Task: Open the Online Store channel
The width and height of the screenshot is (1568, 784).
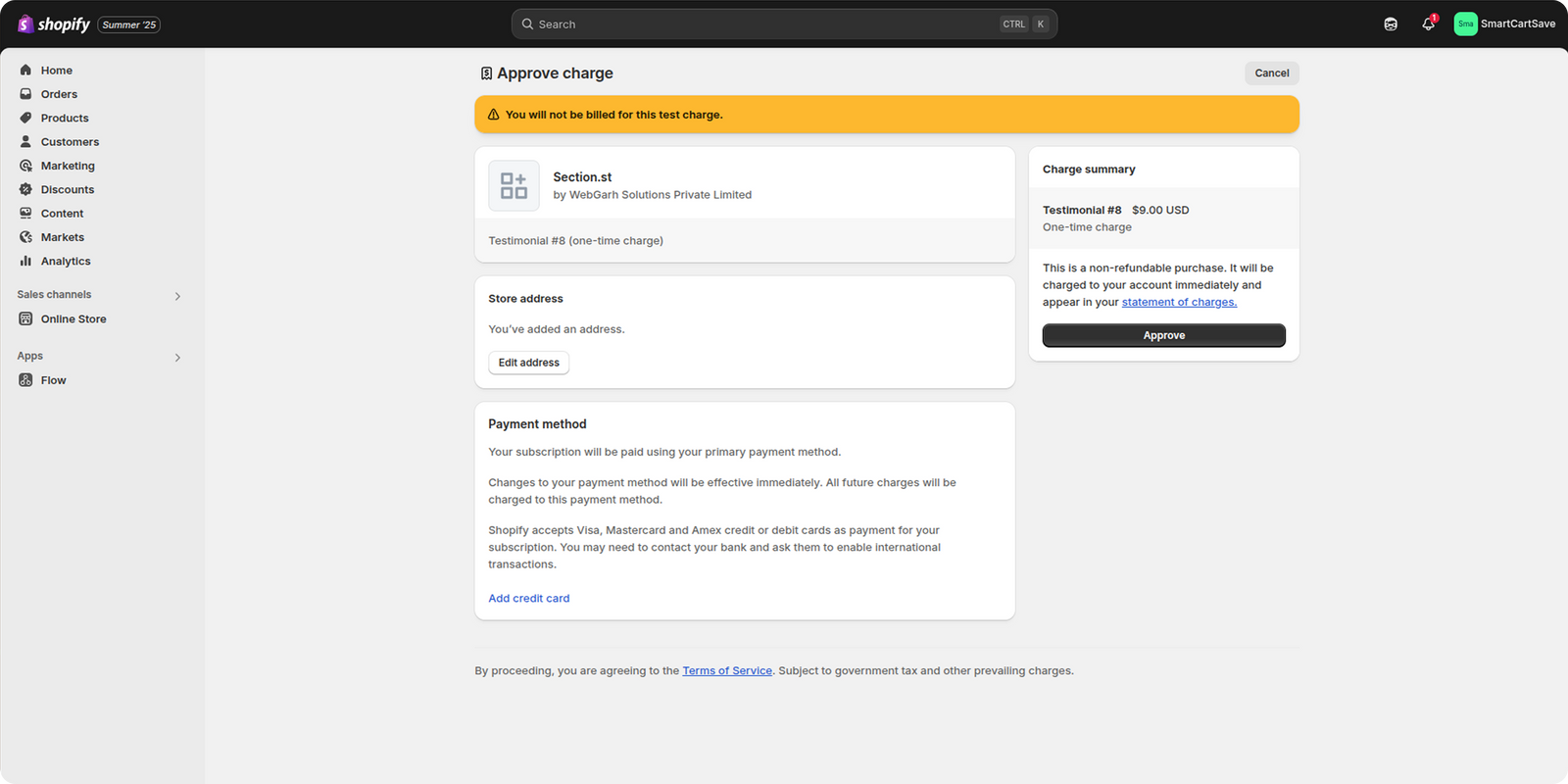Action: click(73, 319)
